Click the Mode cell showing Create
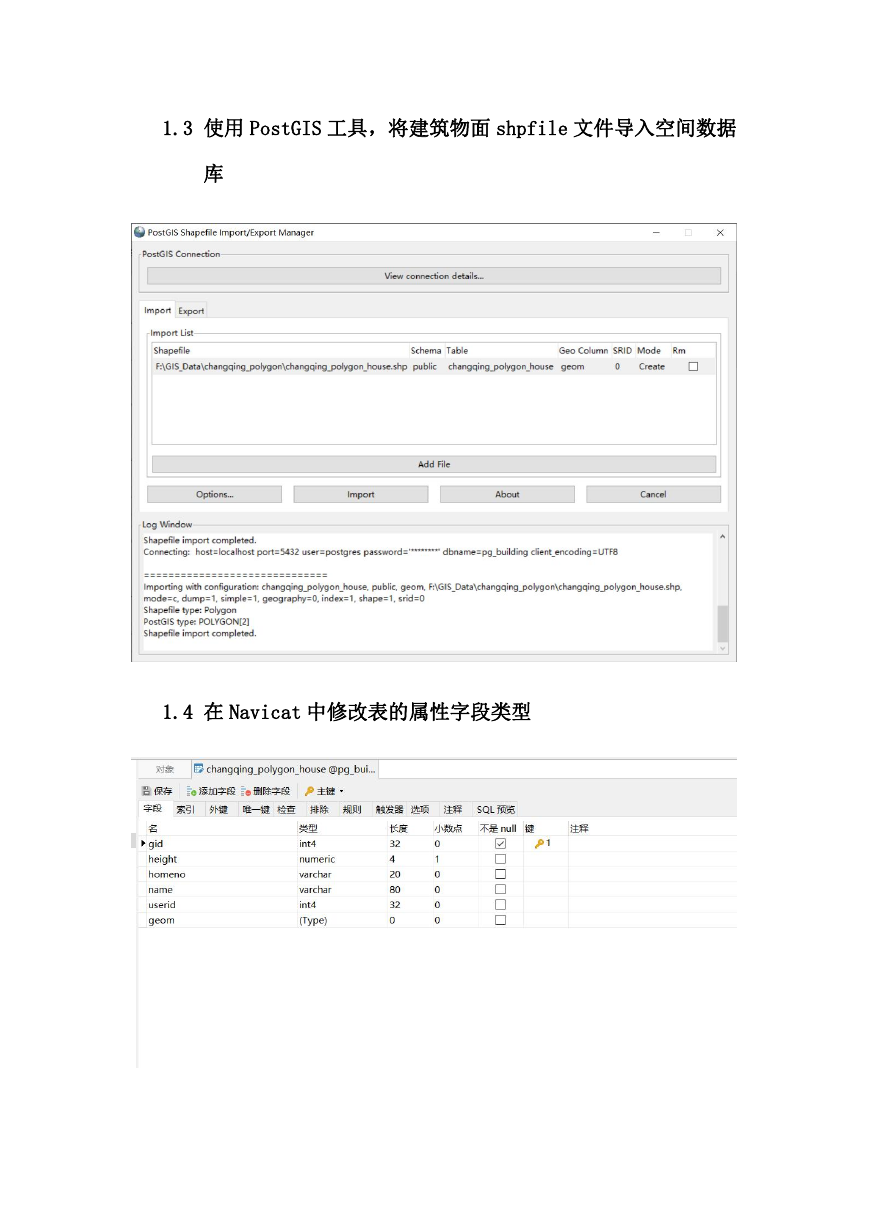 652,367
